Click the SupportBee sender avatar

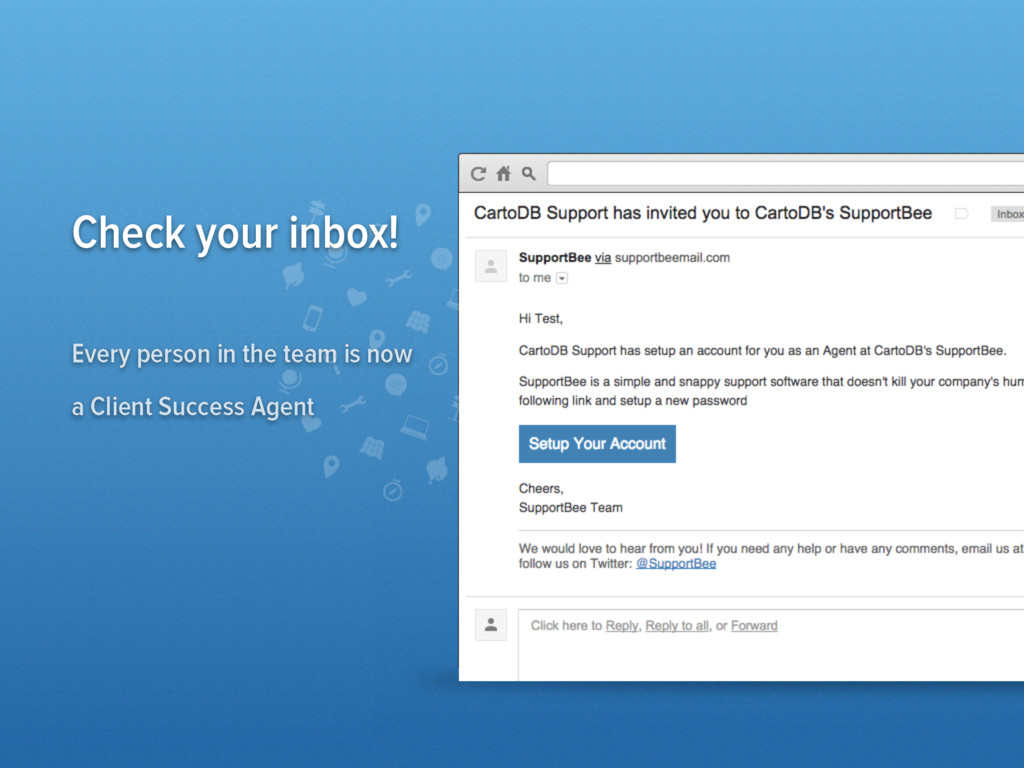pos(491,266)
